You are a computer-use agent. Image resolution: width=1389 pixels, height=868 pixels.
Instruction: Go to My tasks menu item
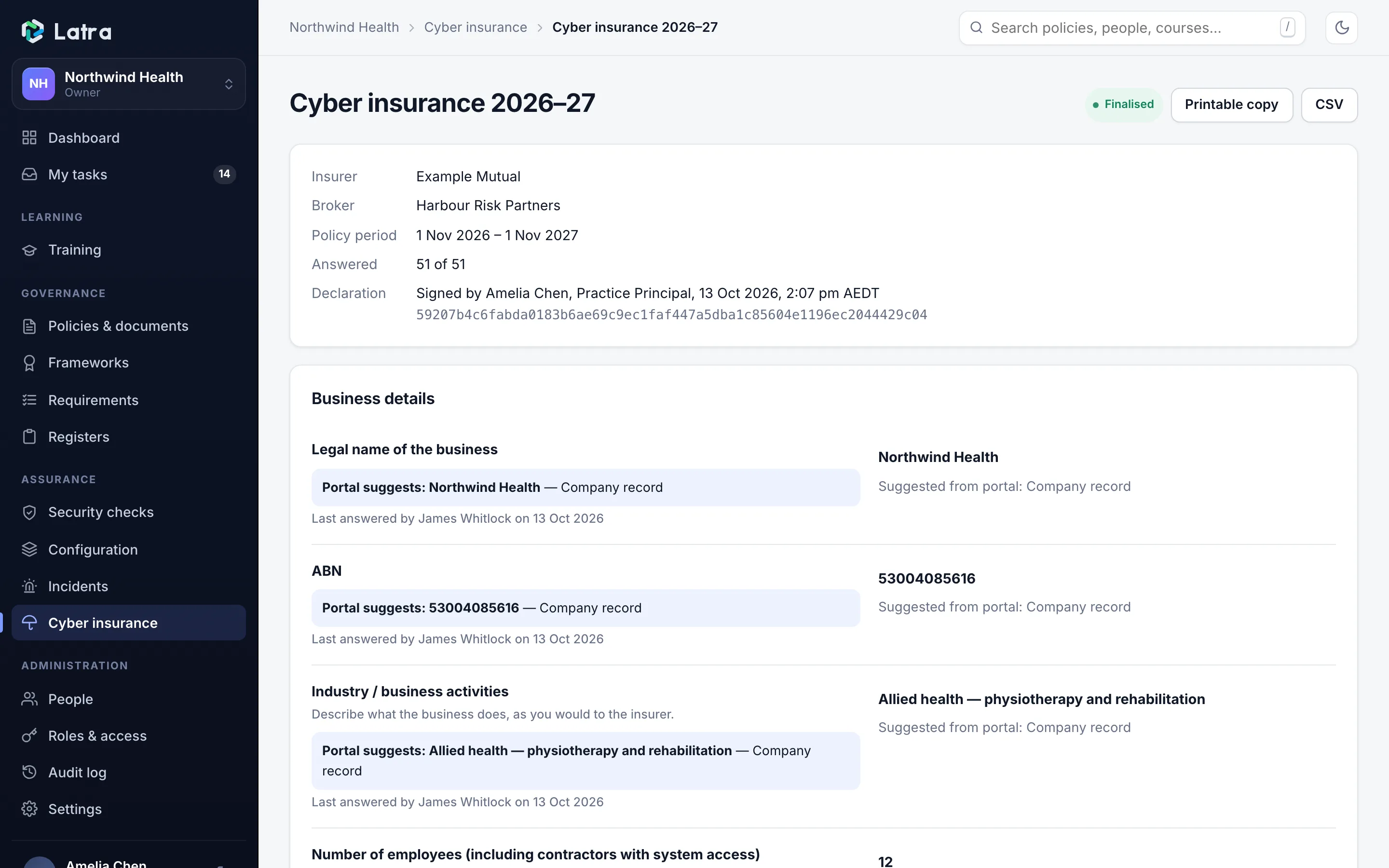tap(129, 175)
